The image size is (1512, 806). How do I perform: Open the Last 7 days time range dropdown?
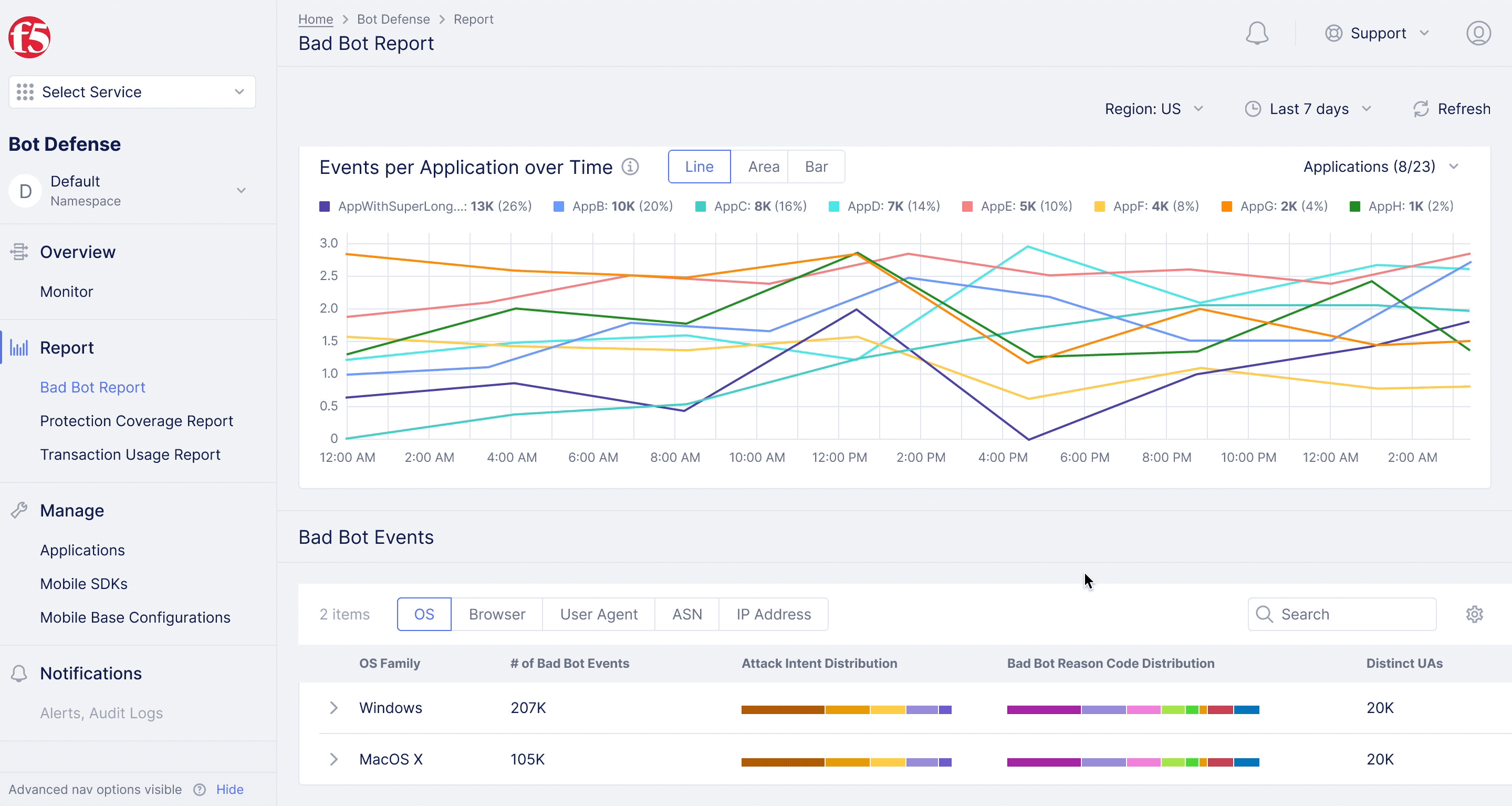[x=1308, y=109]
